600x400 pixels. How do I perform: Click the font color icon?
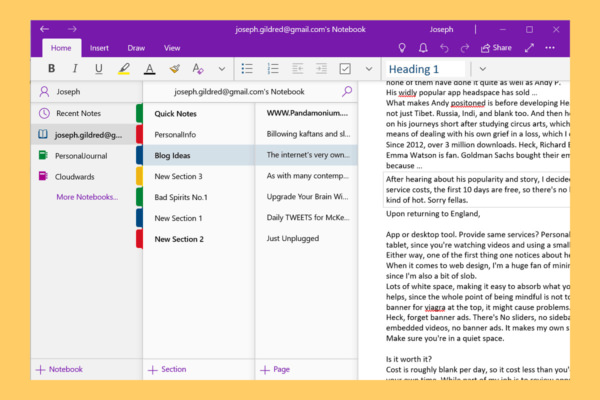pos(149,69)
